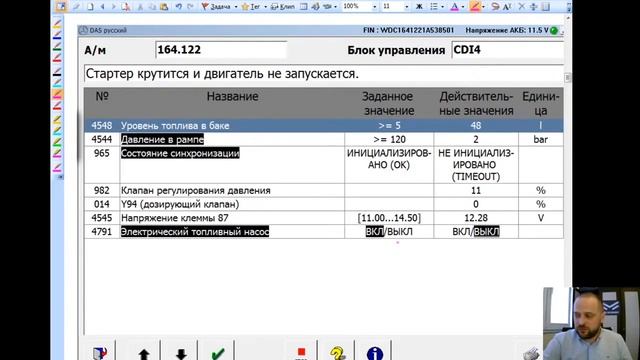Screen dimensions: 640x360
Task: Open help with the yellow question mark
Action: tap(338, 353)
